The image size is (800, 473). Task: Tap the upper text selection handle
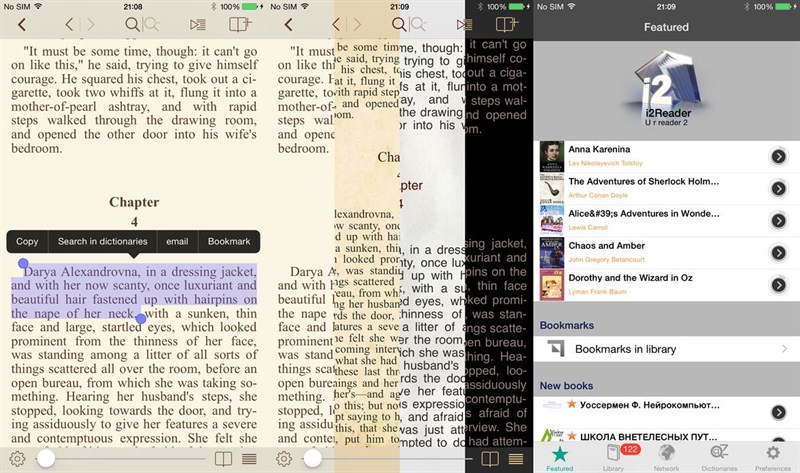23,263
